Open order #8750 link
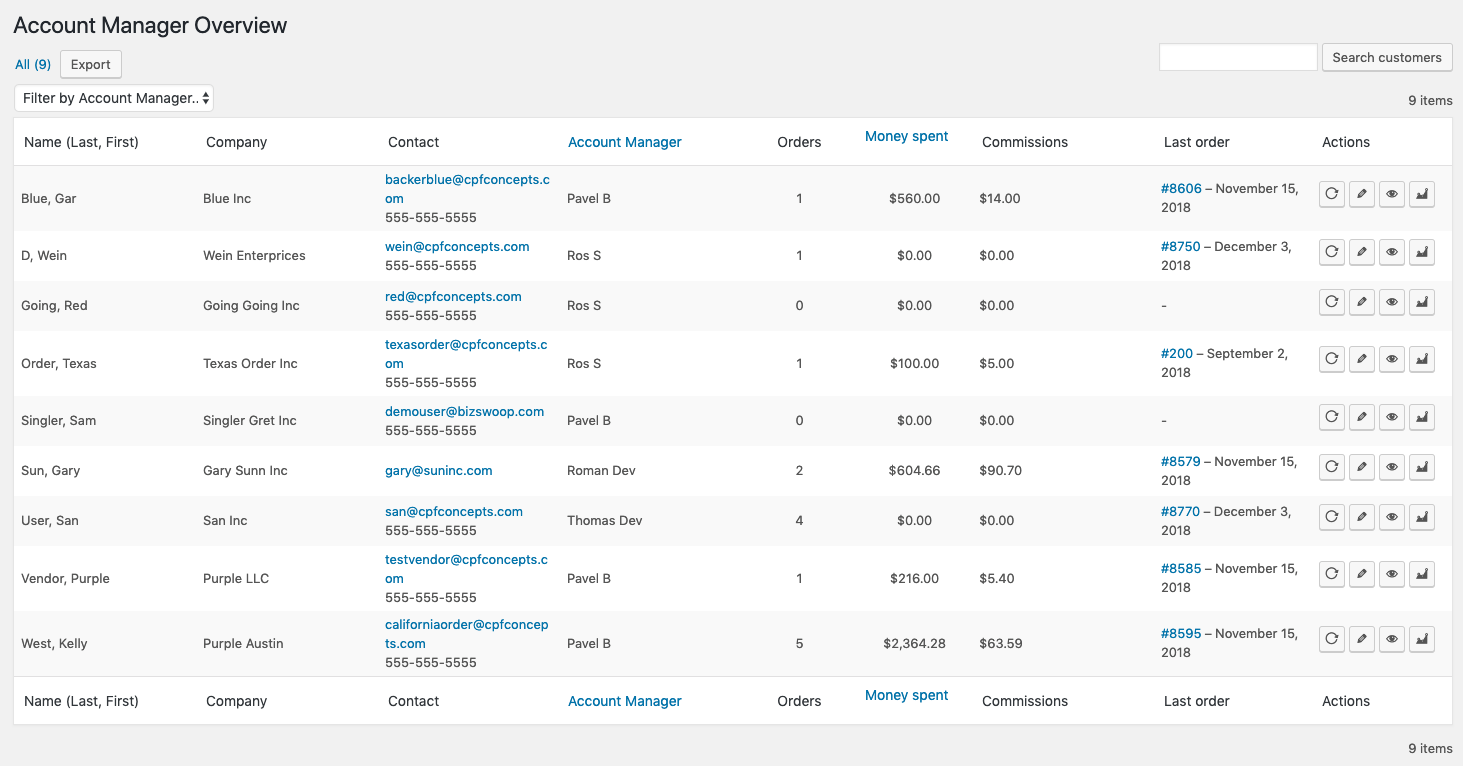 [1181, 246]
